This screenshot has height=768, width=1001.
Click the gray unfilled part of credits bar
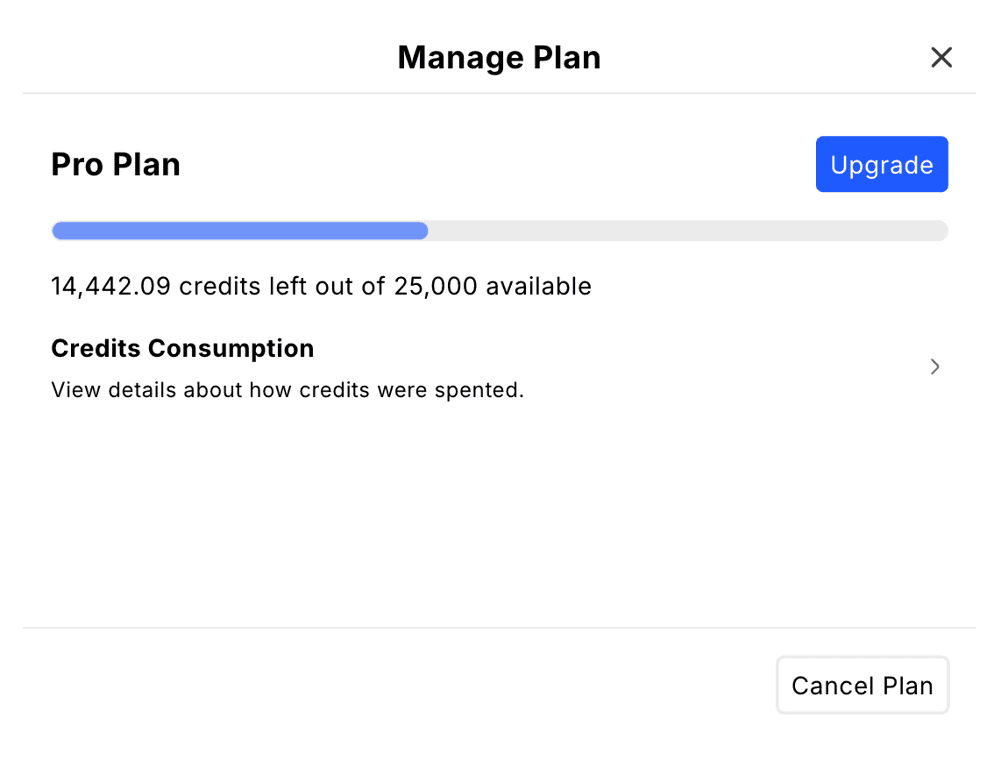[688, 230]
